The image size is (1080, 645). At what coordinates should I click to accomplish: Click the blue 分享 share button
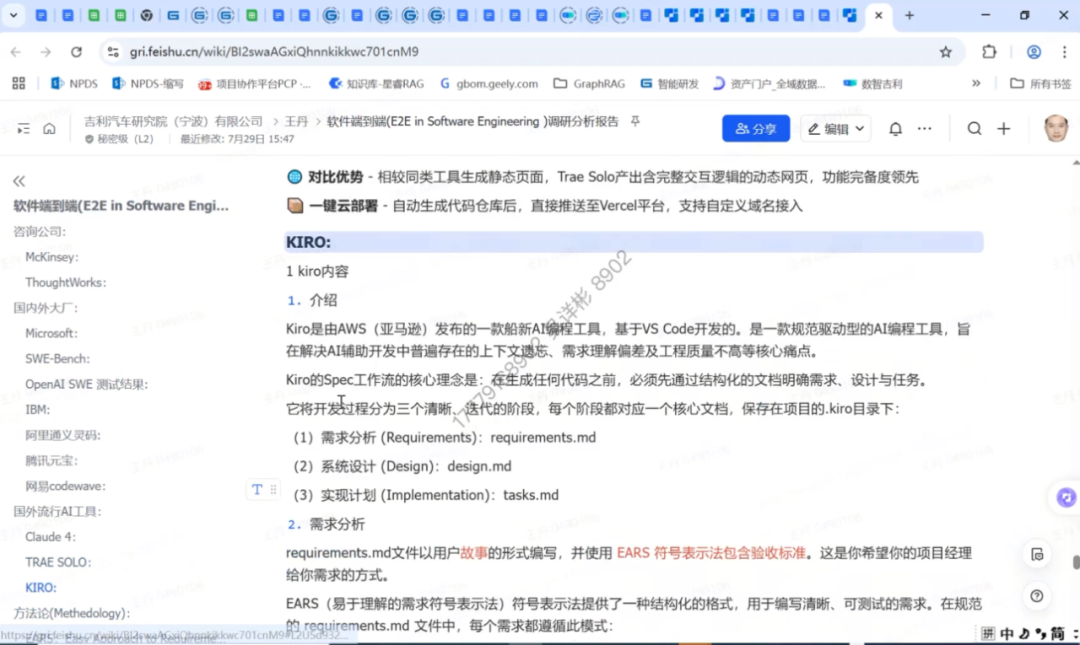point(756,129)
